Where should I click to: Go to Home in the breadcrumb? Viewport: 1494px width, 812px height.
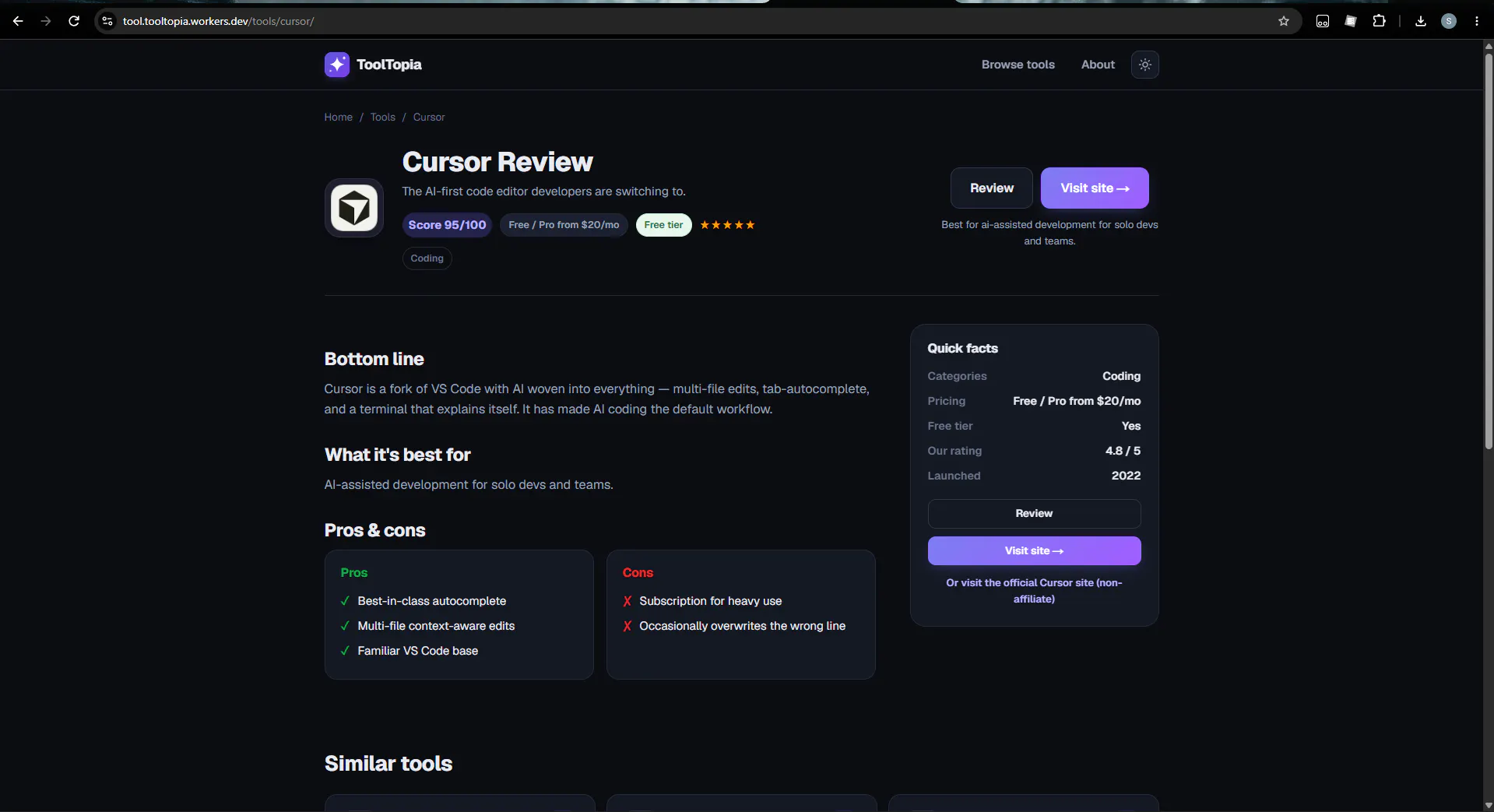(339, 117)
